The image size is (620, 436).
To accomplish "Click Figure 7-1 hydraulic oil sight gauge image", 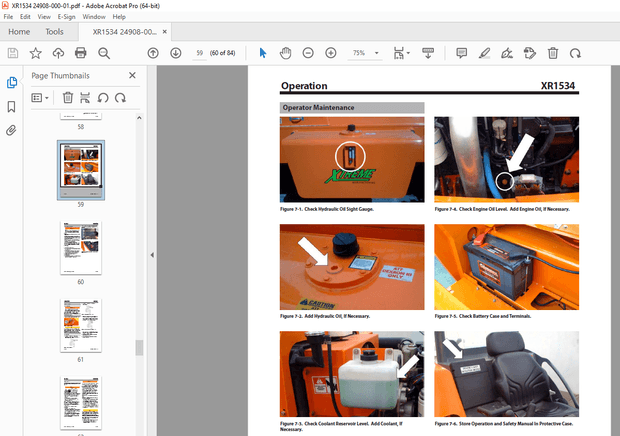I will 352,159.
